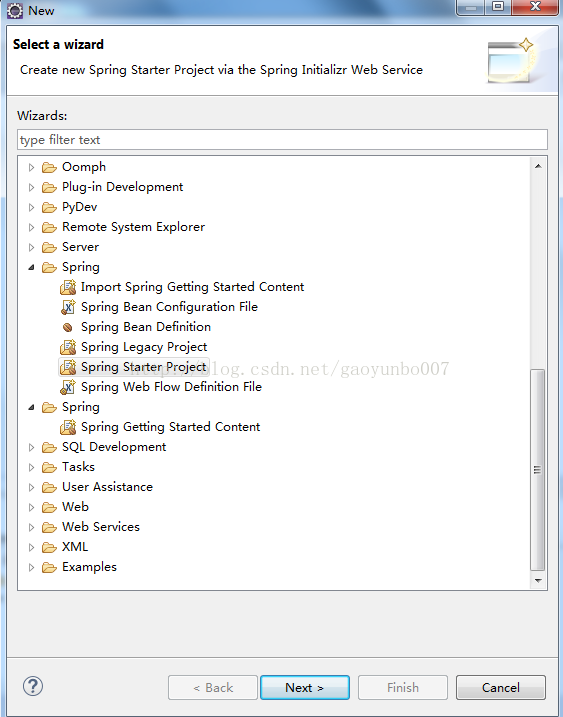
Task: Click the scroll down arrow of wizard list
Action: coord(538,581)
